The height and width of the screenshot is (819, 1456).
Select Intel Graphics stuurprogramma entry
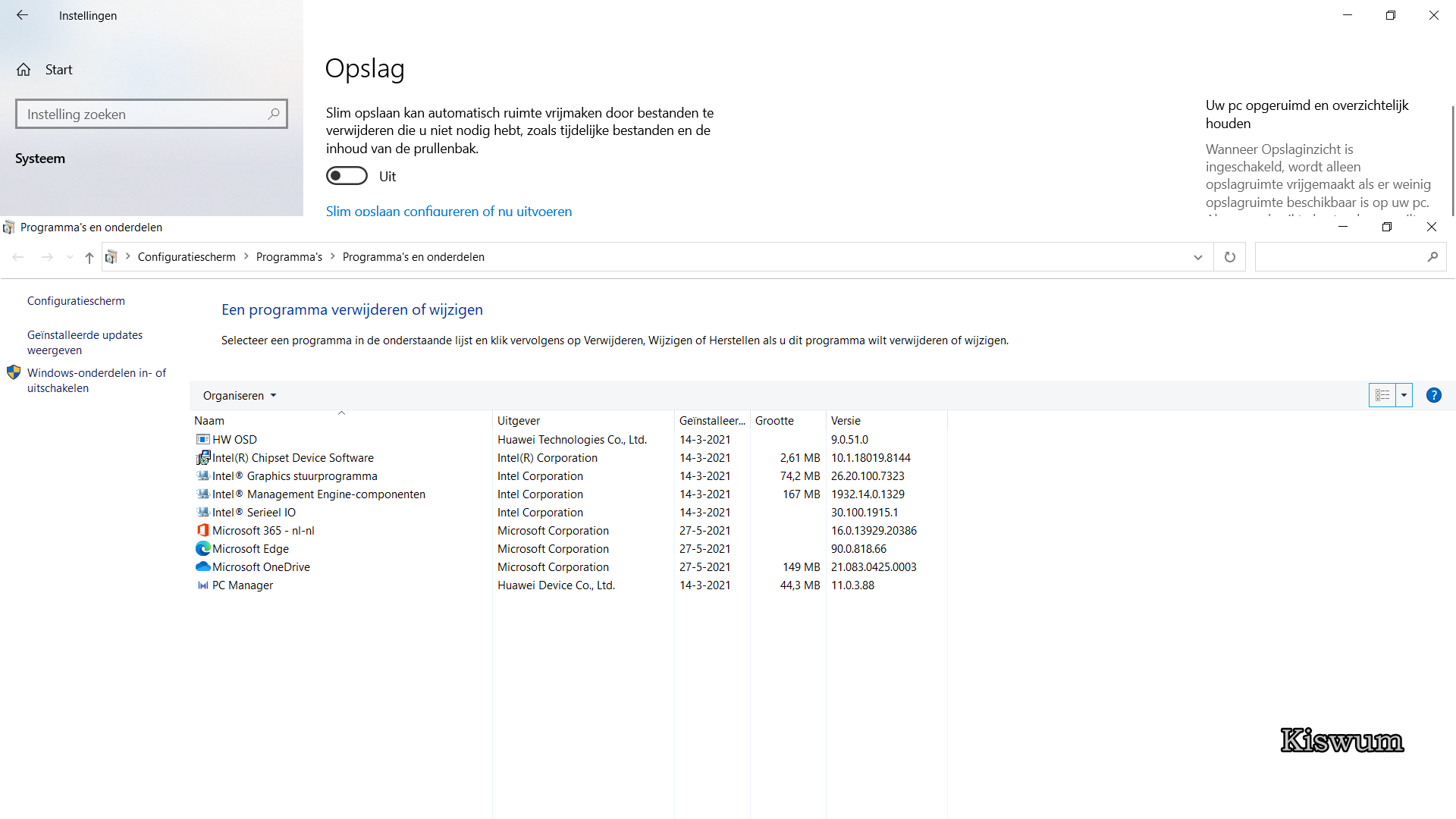pyautogui.click(x=294, y=476)
